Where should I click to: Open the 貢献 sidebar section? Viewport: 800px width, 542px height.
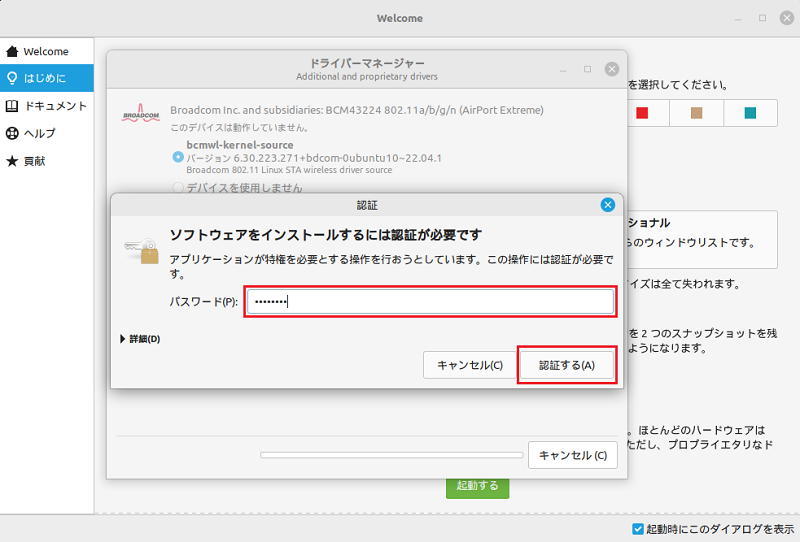click(46, 161)
